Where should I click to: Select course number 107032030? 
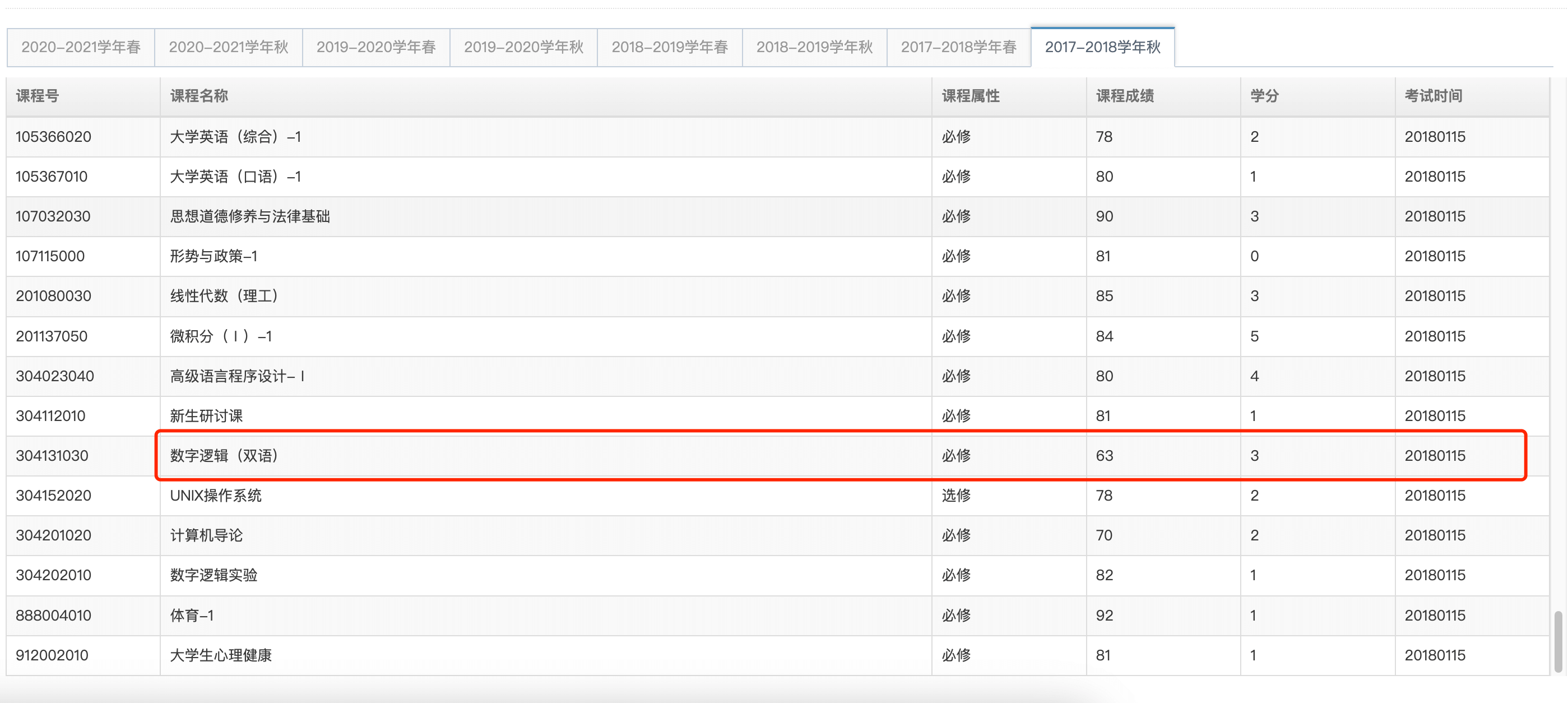(x=53, y=216)
